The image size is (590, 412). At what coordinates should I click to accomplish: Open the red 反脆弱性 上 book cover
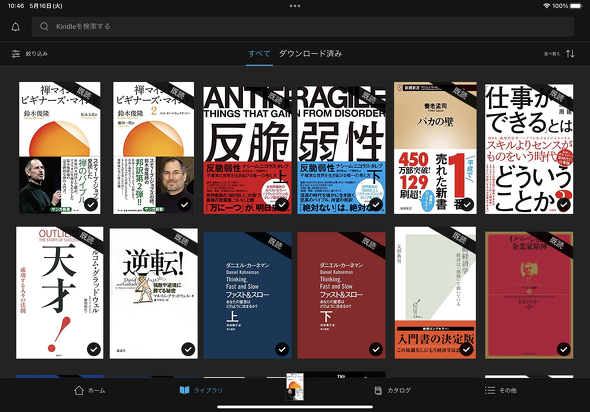pyautogui.click(x=248, y=150)
